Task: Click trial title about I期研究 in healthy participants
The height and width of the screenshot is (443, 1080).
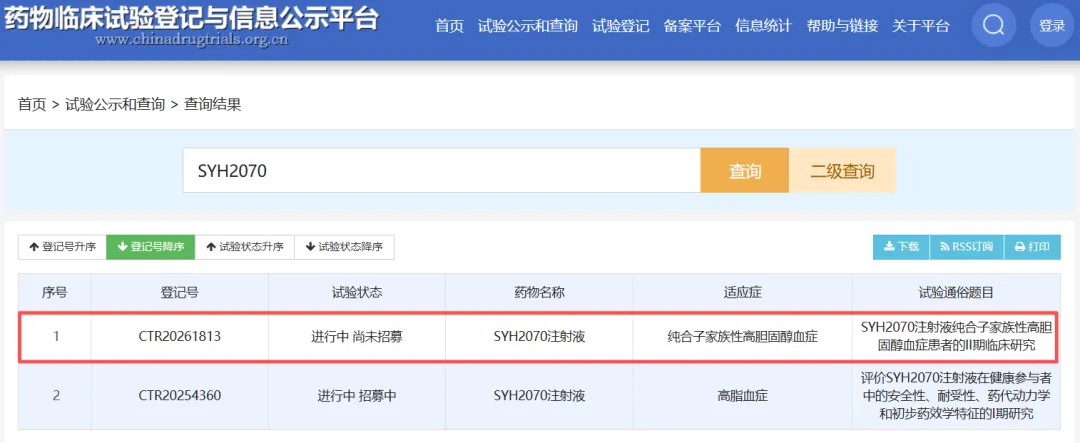Action: (956, 395)
